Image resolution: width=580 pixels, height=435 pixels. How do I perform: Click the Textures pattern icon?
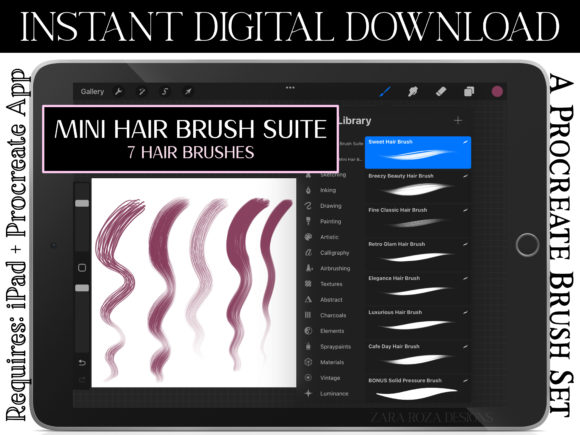click(308, 284)
